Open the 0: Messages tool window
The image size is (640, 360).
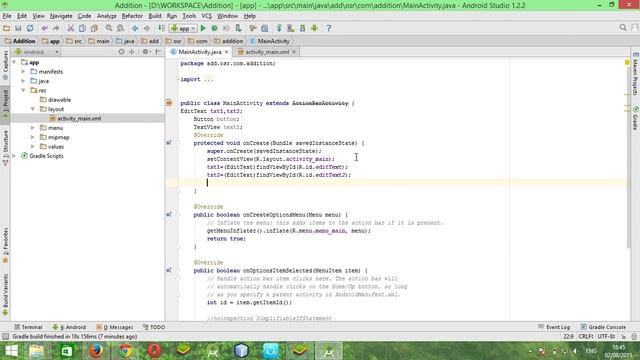(x=115, y=327)
